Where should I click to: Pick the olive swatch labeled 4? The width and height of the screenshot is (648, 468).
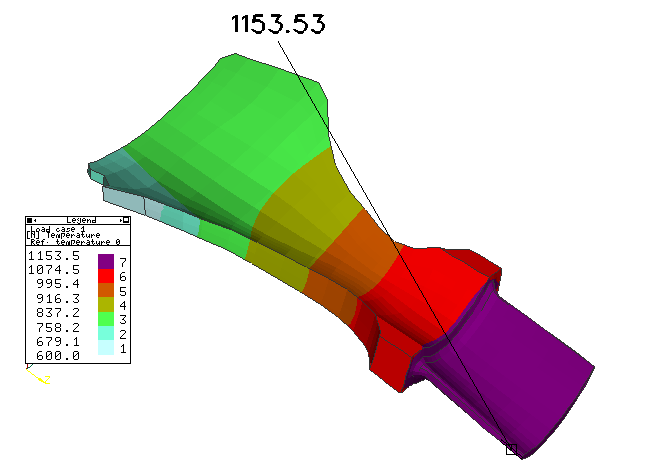tap(105, 305)
